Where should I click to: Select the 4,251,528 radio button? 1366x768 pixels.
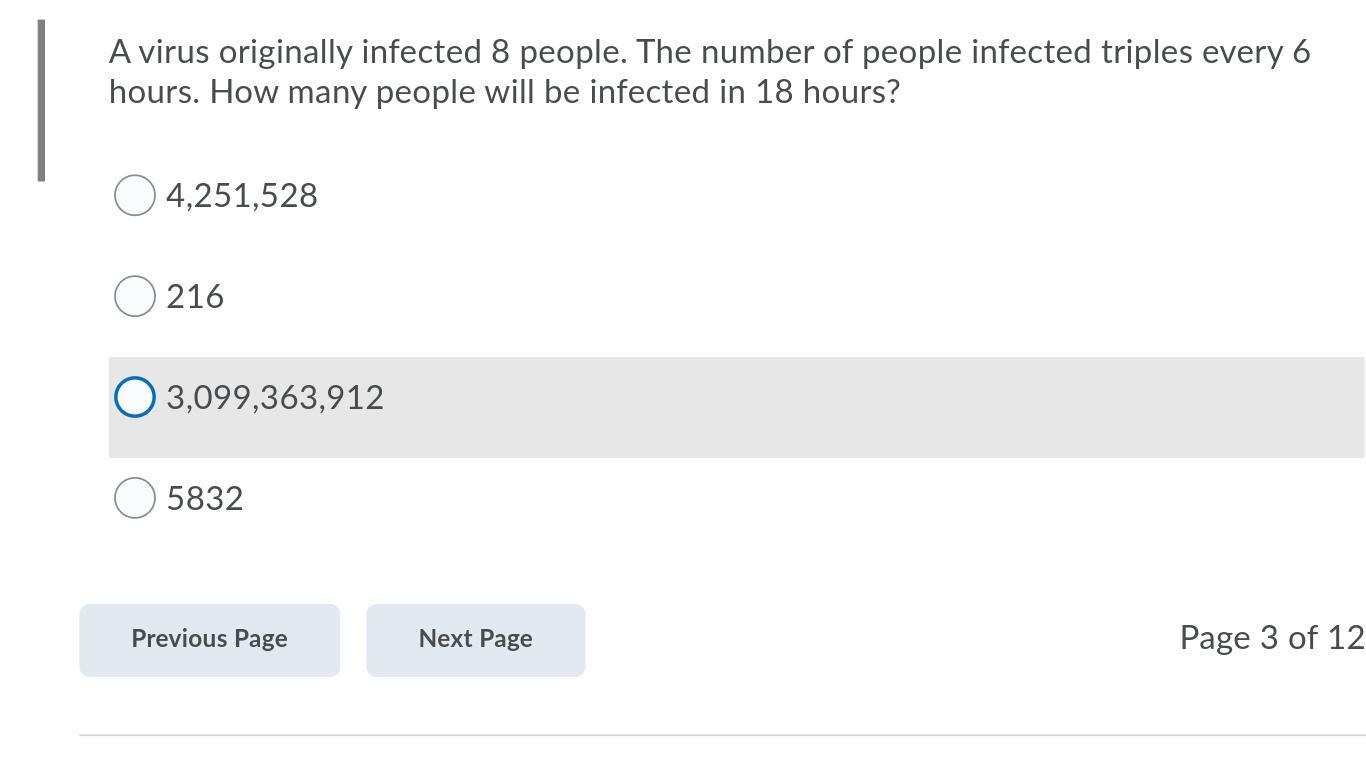point(135,195)
